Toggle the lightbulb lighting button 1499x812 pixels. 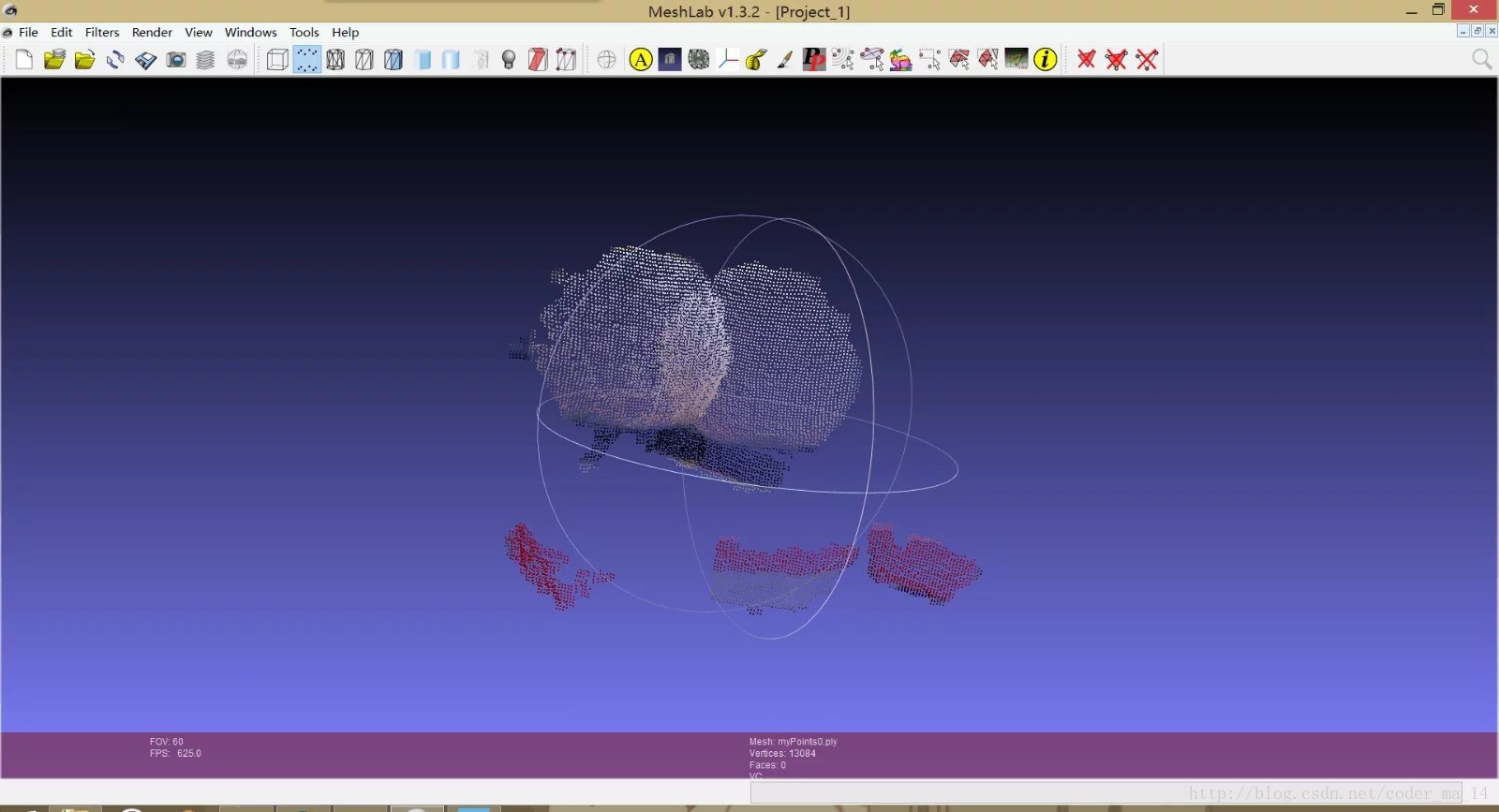(x=509, y=60)
